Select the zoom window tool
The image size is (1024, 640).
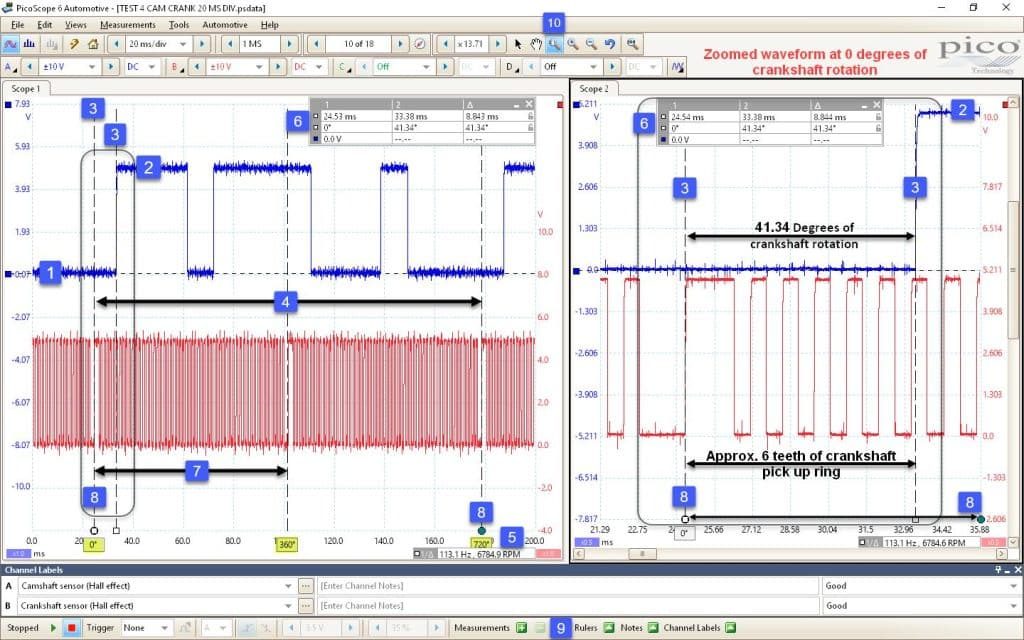[554, 44]
